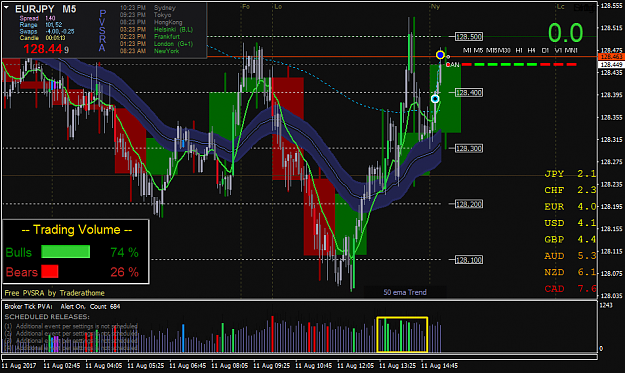This screenshot has height=373, width=625.
Task: Click the red 128.44 bid price
Action: 43,49
